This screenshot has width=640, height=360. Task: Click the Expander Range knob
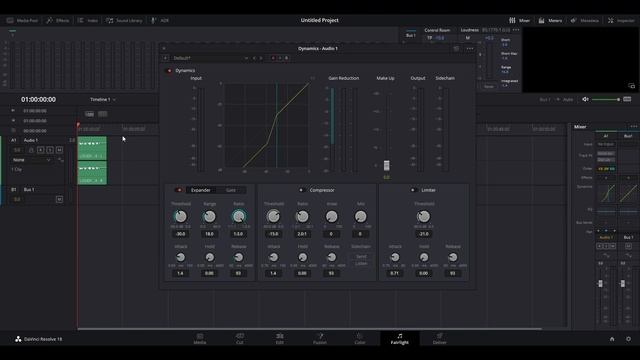pos(209,216)
